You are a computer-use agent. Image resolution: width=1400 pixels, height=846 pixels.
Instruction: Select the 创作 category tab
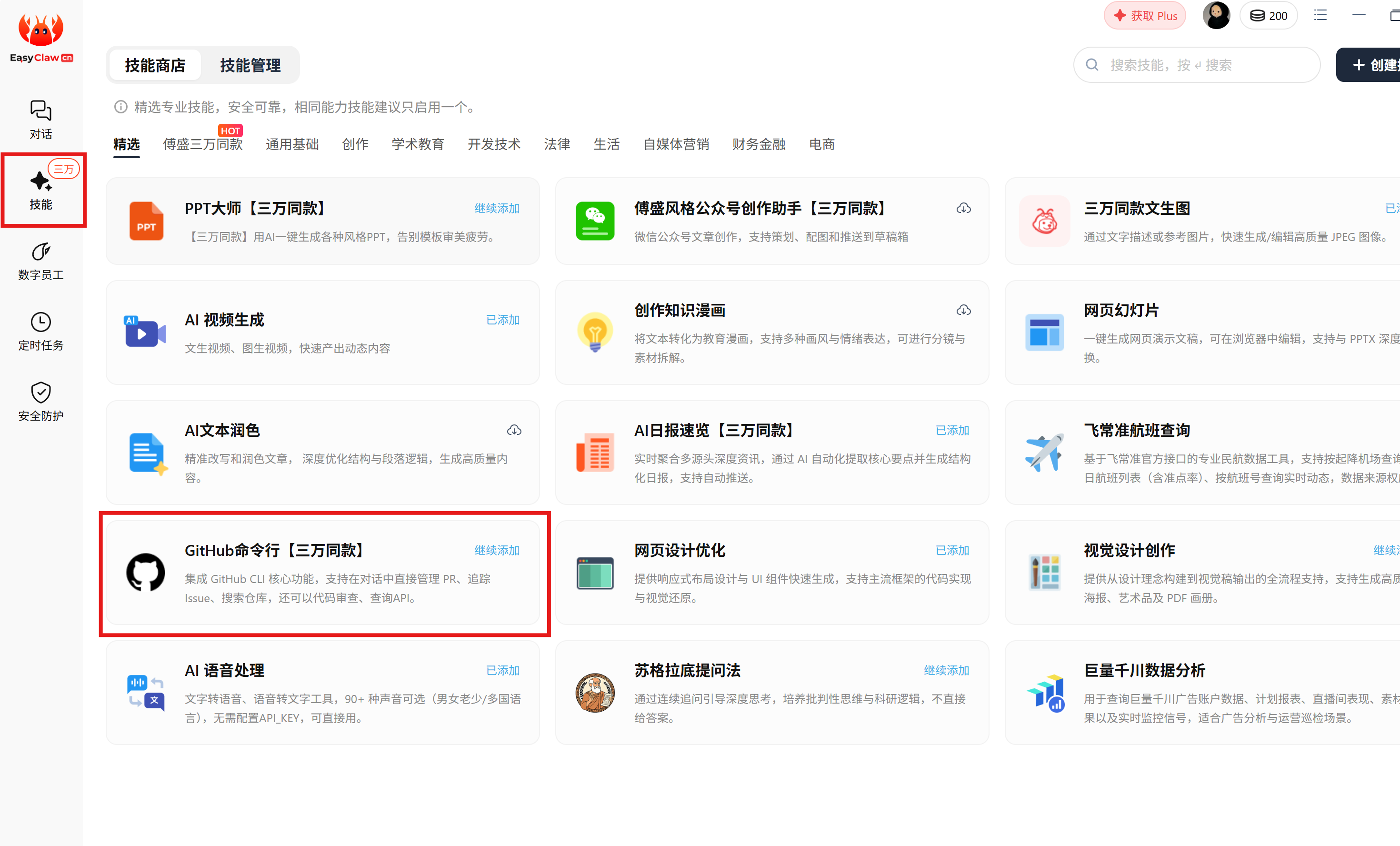(x=355, y=144)
